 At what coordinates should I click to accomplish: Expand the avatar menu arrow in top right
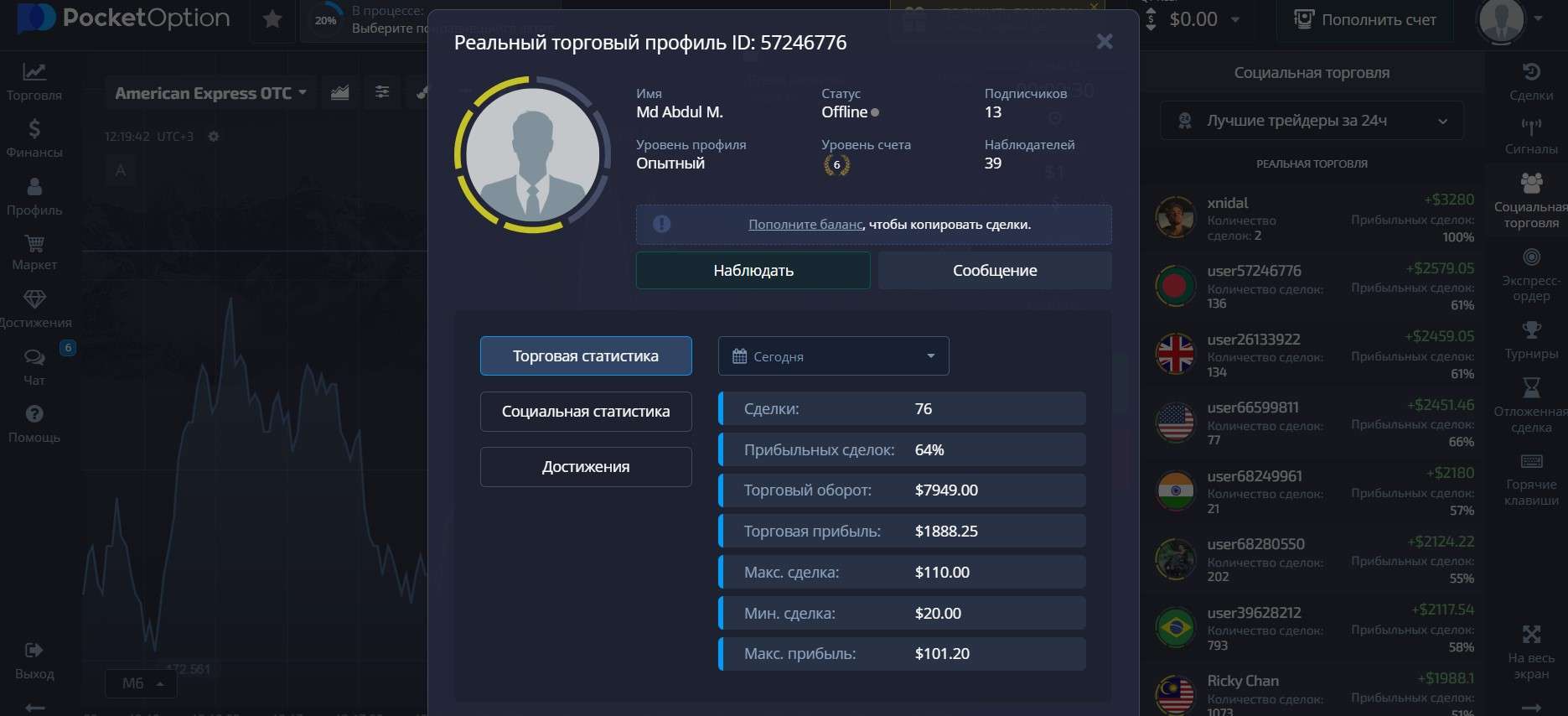tap(1539, 18)
